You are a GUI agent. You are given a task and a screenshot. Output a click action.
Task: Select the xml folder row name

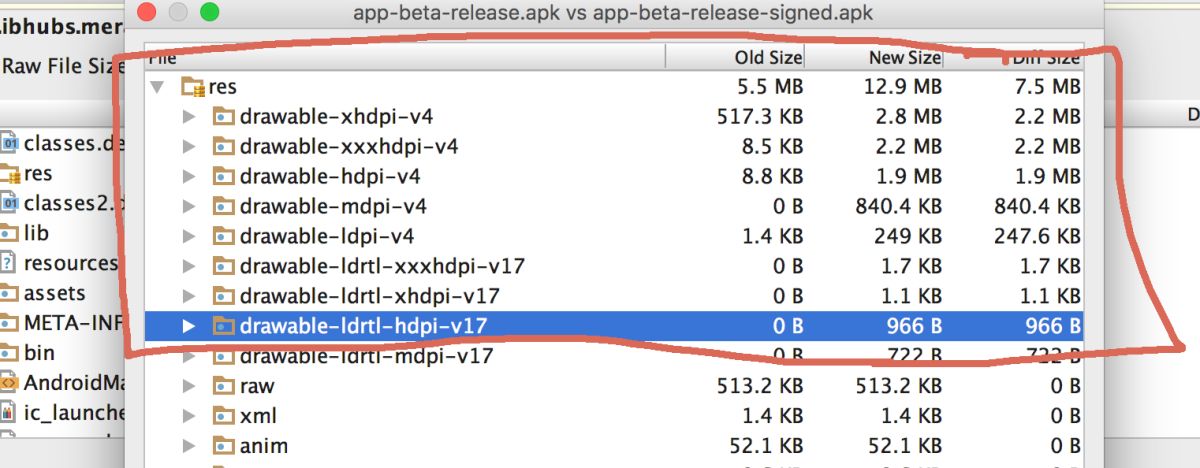pyautogui.click(x=259, y=416)
